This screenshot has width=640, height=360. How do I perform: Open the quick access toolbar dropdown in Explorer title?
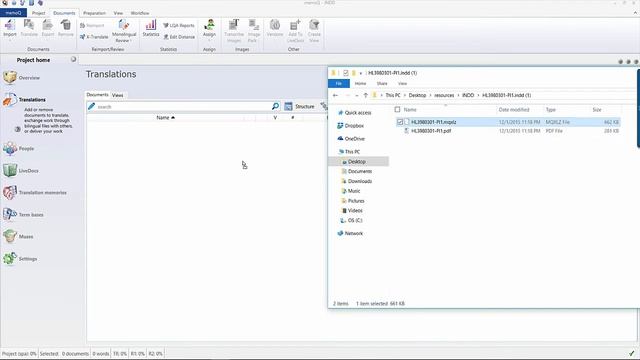coord(360,73)
